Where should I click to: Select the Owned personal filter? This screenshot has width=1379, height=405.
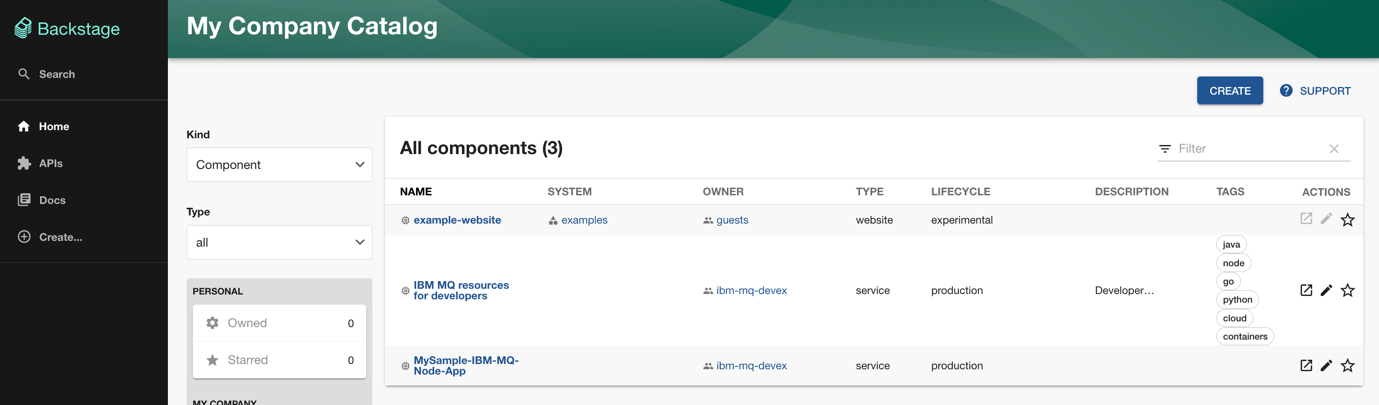coord(279,323)
